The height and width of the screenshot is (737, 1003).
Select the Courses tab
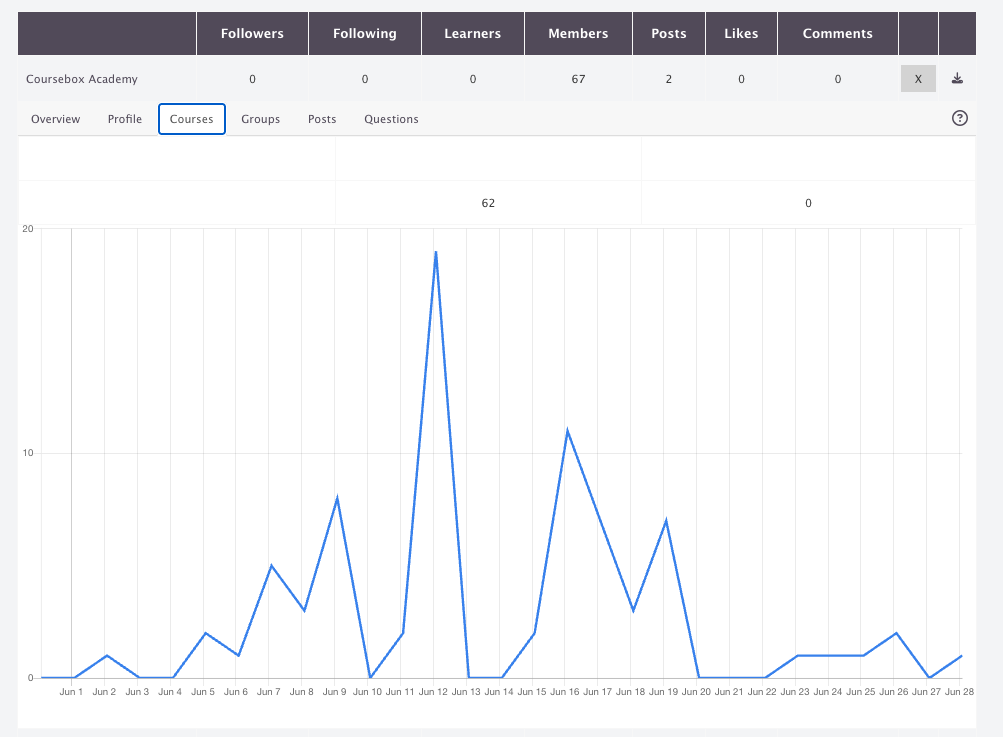(192, 119)
